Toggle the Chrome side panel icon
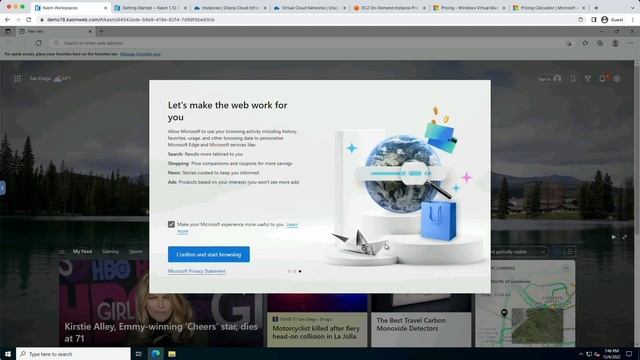Image resolution: width=640 pixels, height=360 pixels. (594, 20)
